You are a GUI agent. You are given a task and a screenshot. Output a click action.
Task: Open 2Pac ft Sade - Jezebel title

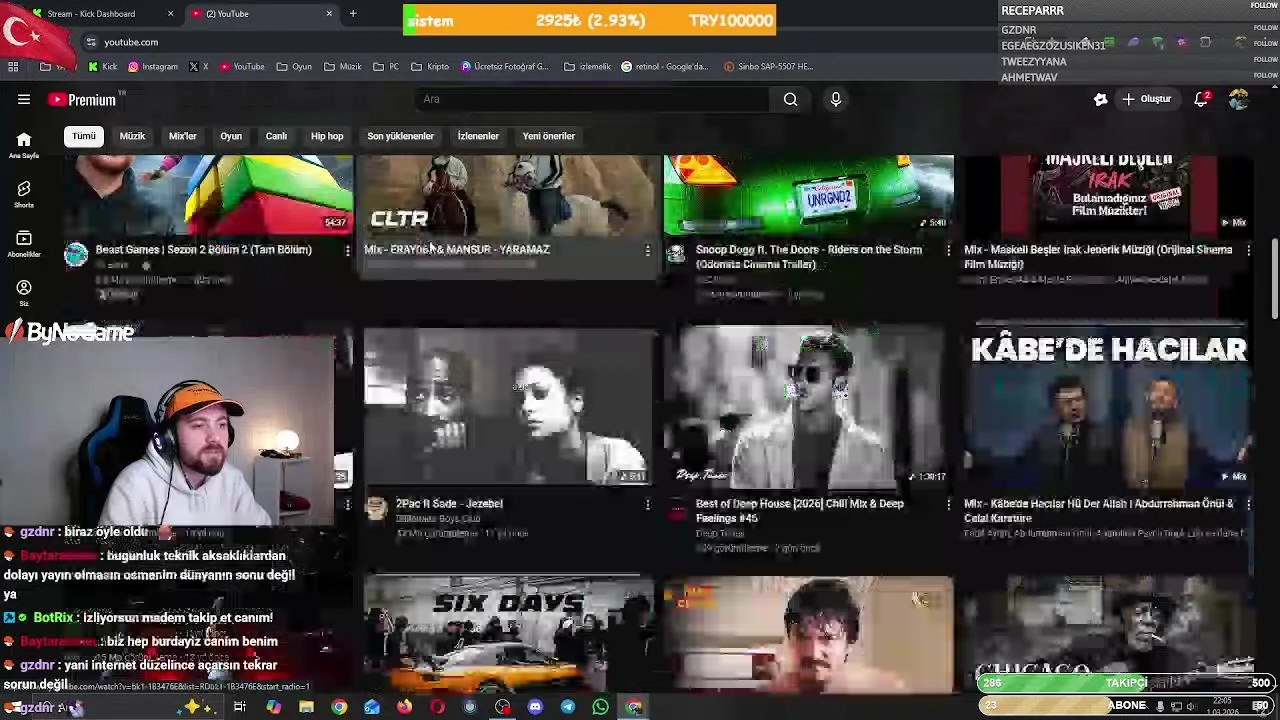(x=449, y=504)
